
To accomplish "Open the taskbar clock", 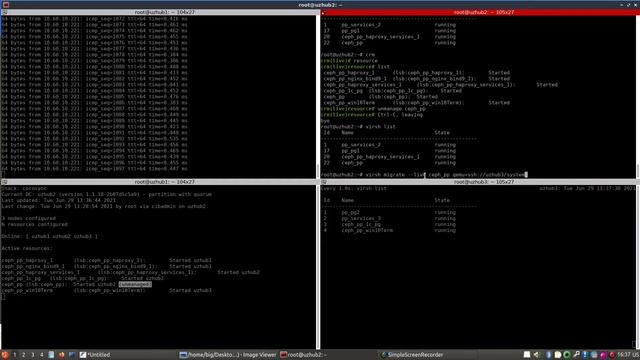I will click(x=624, y=355).
